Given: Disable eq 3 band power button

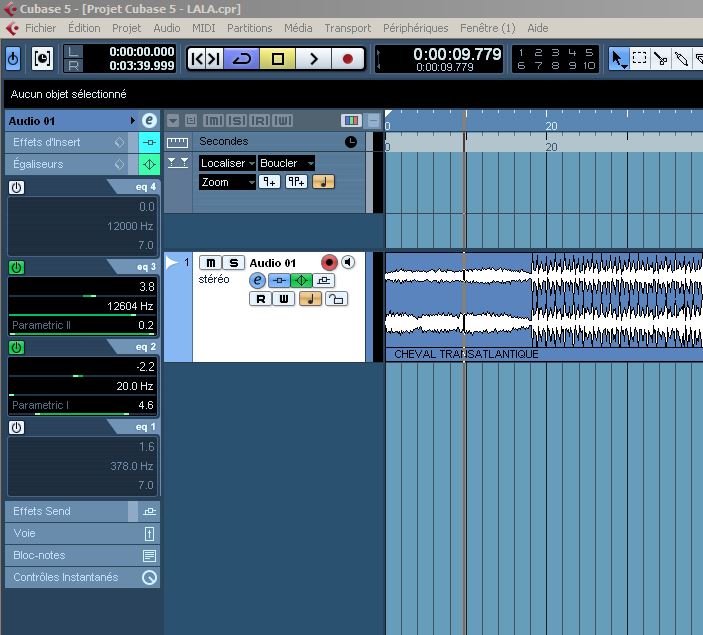Looking at the screenshot, I should click(x=17, y=268).
